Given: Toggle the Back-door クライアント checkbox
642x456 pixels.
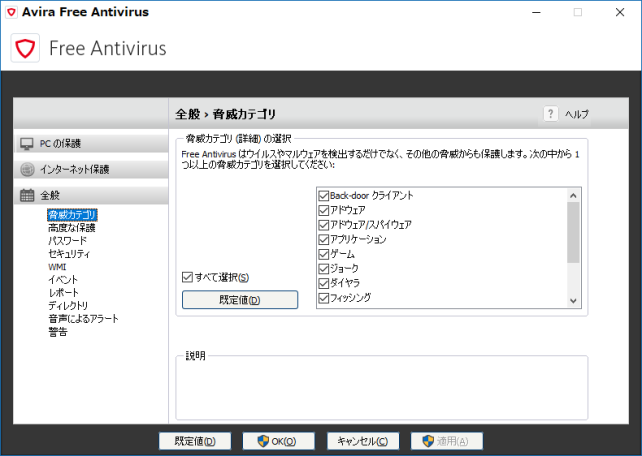Looking at the screenshot, I should click(323, 196).
